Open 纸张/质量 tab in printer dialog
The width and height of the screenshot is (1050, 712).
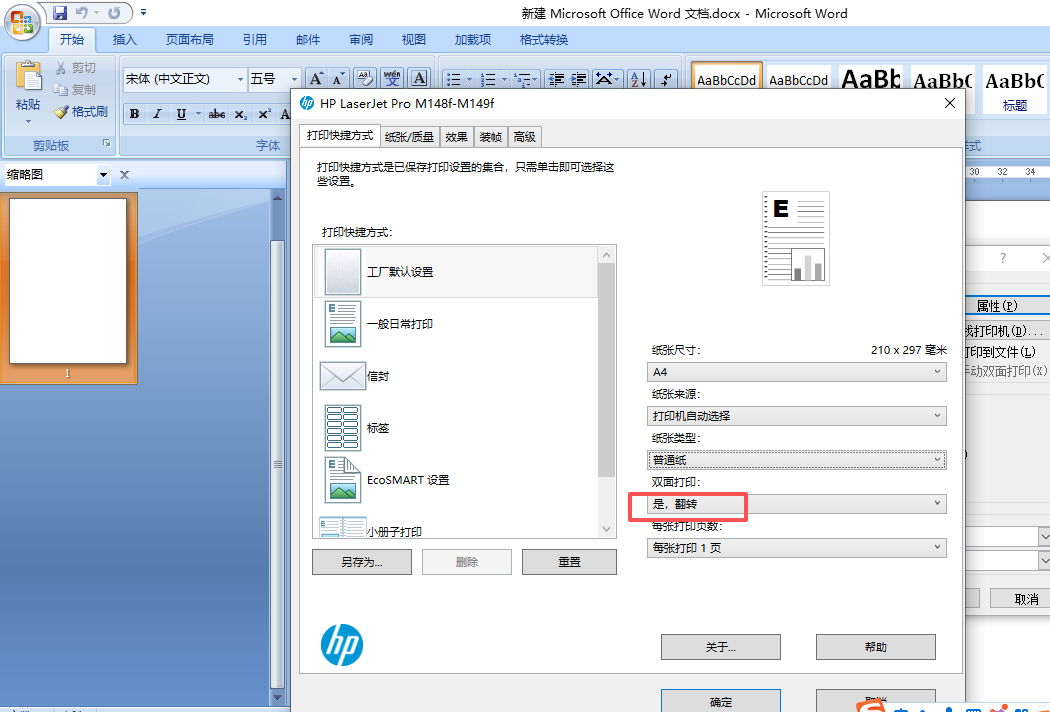pos(409,137)
